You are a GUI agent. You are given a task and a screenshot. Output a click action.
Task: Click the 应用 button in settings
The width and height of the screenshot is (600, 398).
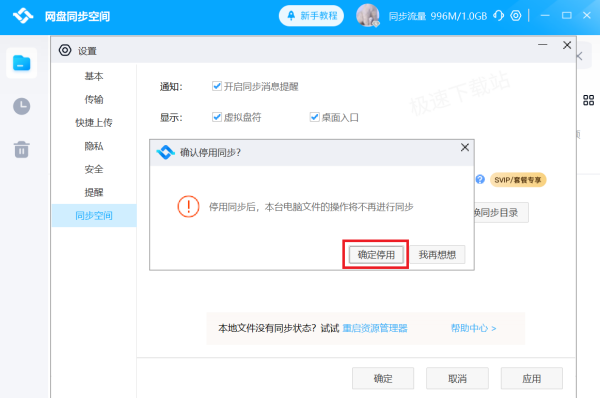coord(532,378)
